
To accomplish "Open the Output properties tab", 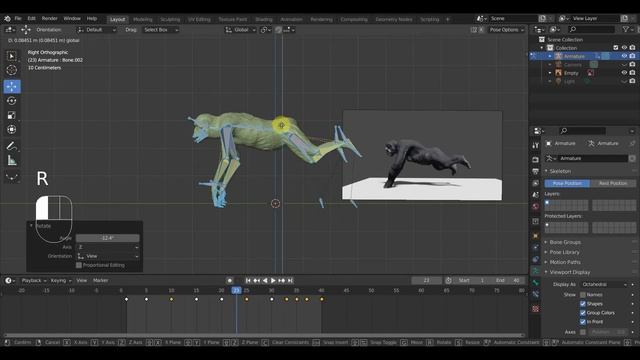I will pyautogui.click(x=536, y=171).
